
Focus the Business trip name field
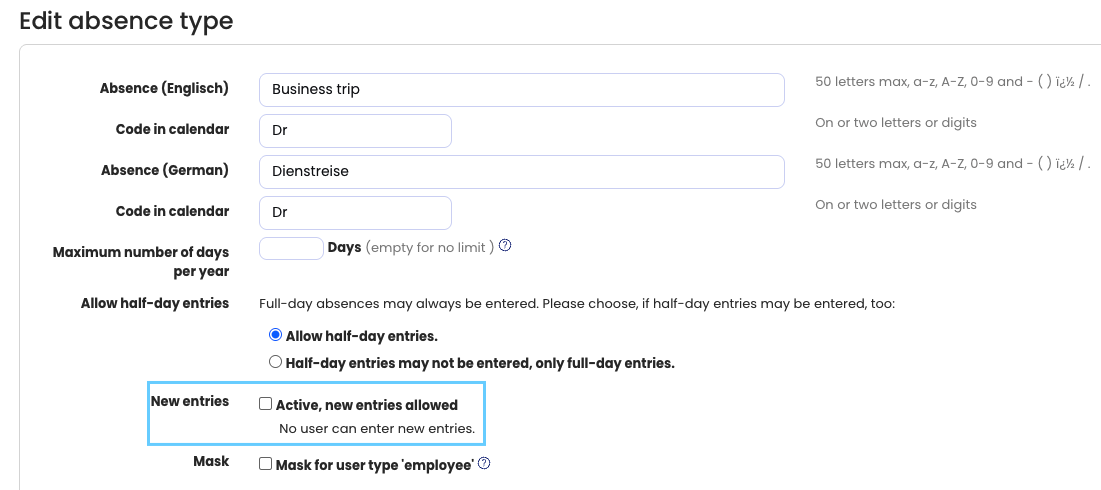[x=521, y=89]
